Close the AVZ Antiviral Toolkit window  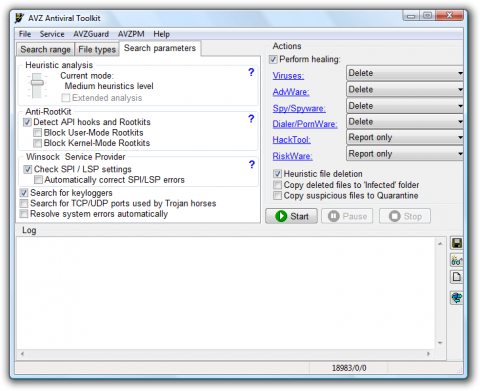point(449,16)
